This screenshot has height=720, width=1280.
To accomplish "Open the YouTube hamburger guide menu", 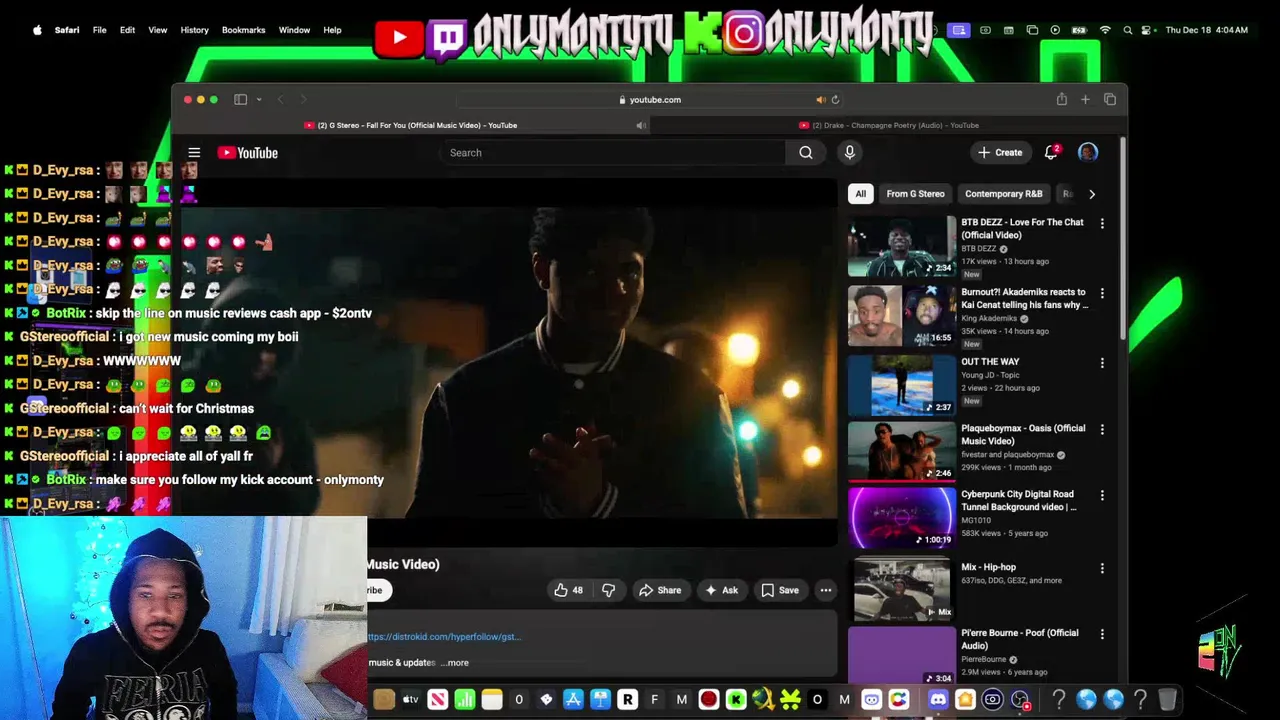I will pos(194,153).
